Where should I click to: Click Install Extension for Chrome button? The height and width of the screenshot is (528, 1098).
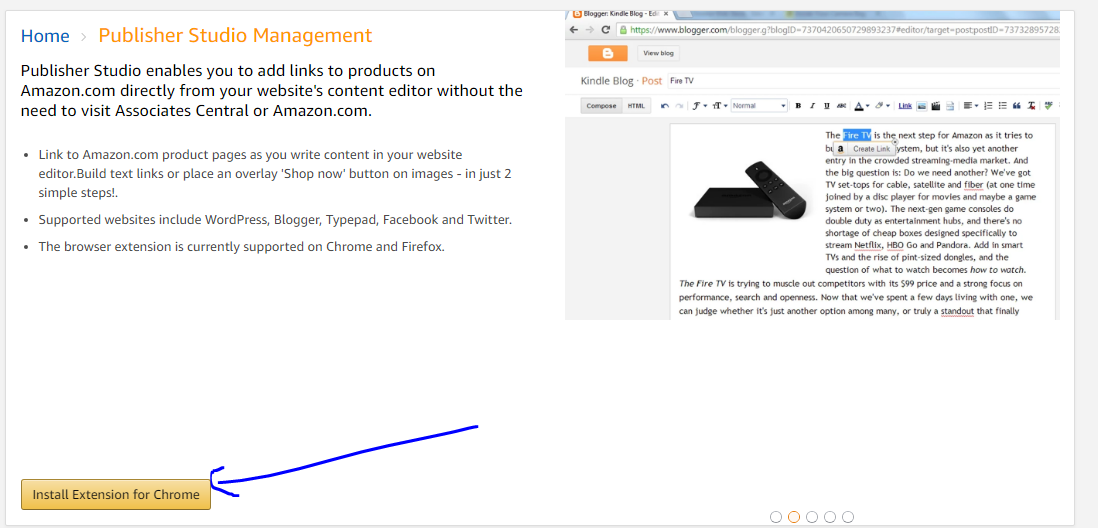click(x=116, y=494)
